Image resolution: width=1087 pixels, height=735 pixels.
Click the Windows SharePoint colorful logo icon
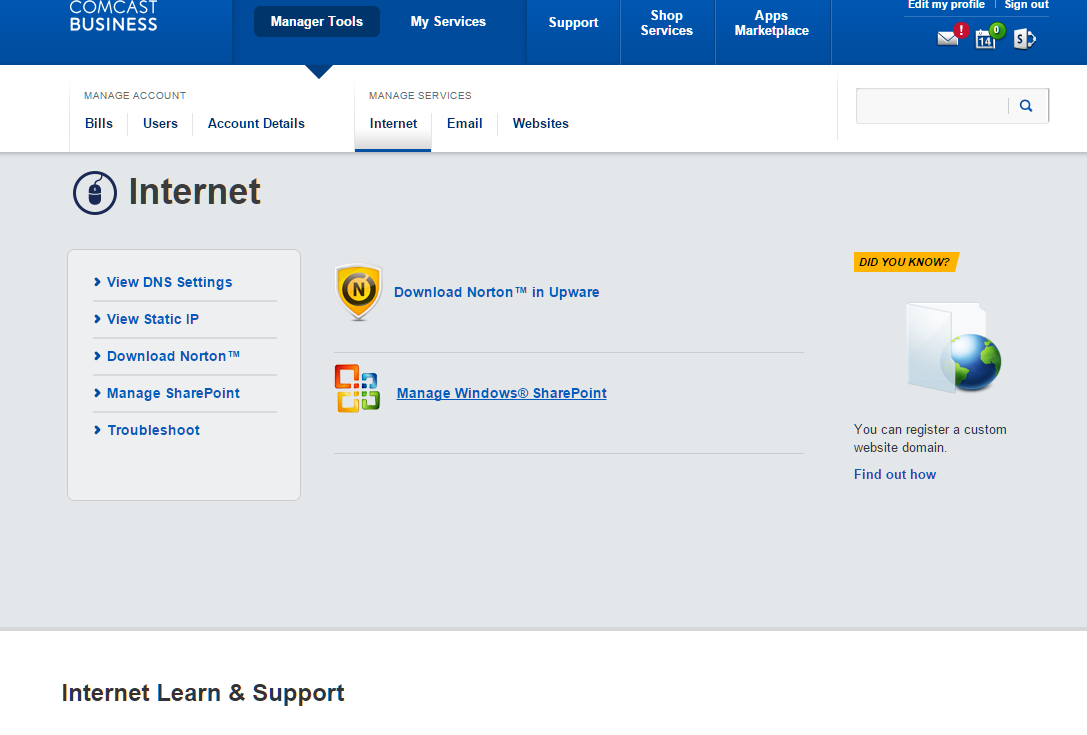[357, 389]
